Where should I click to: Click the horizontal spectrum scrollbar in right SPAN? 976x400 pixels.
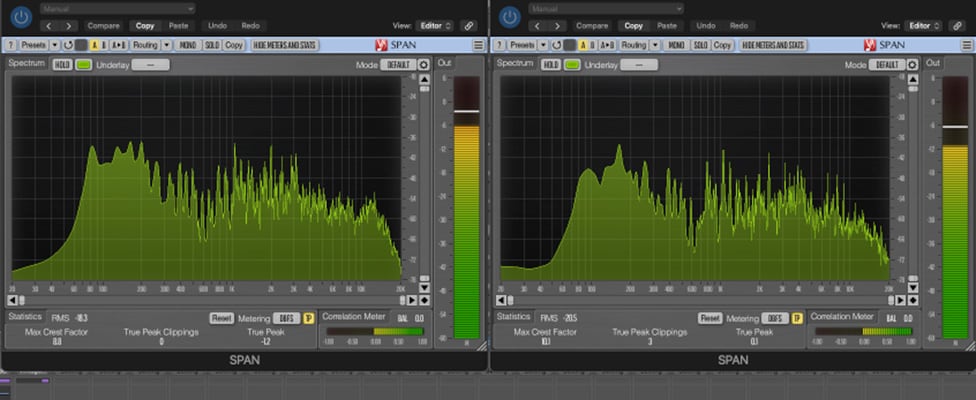pos(700,300)
